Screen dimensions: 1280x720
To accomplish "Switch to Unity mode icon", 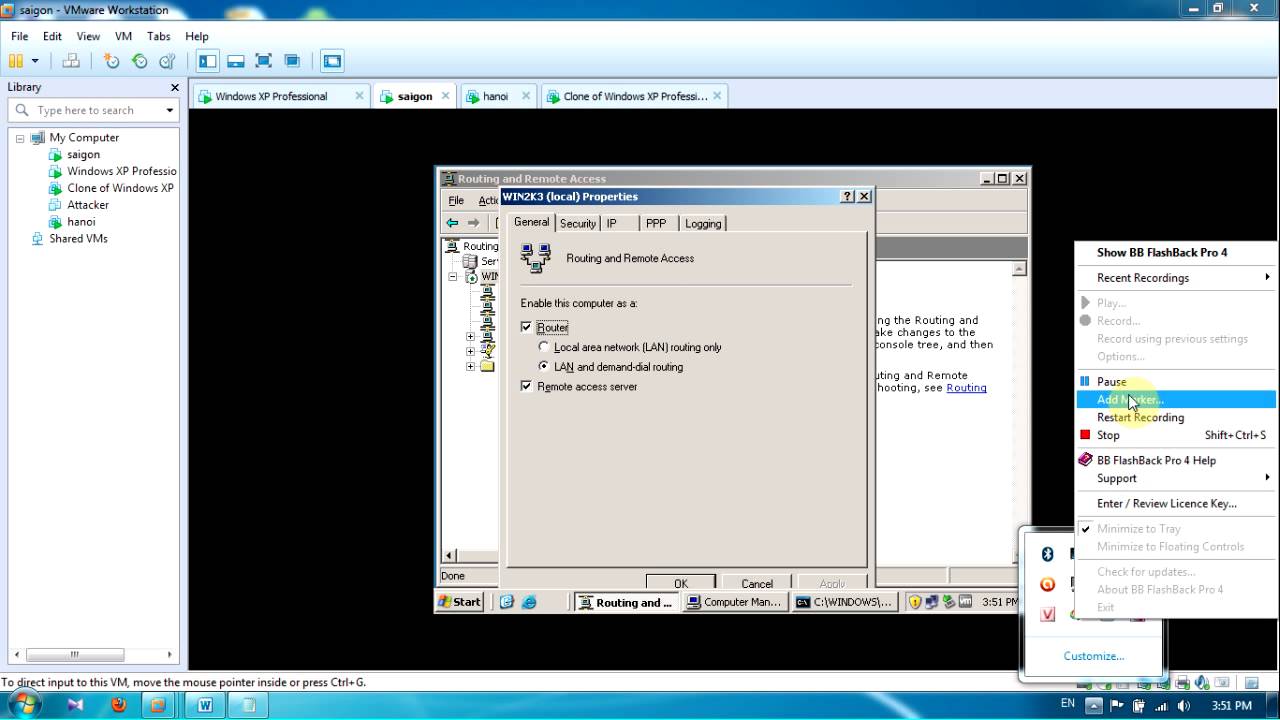I will [x=292, y=61].
